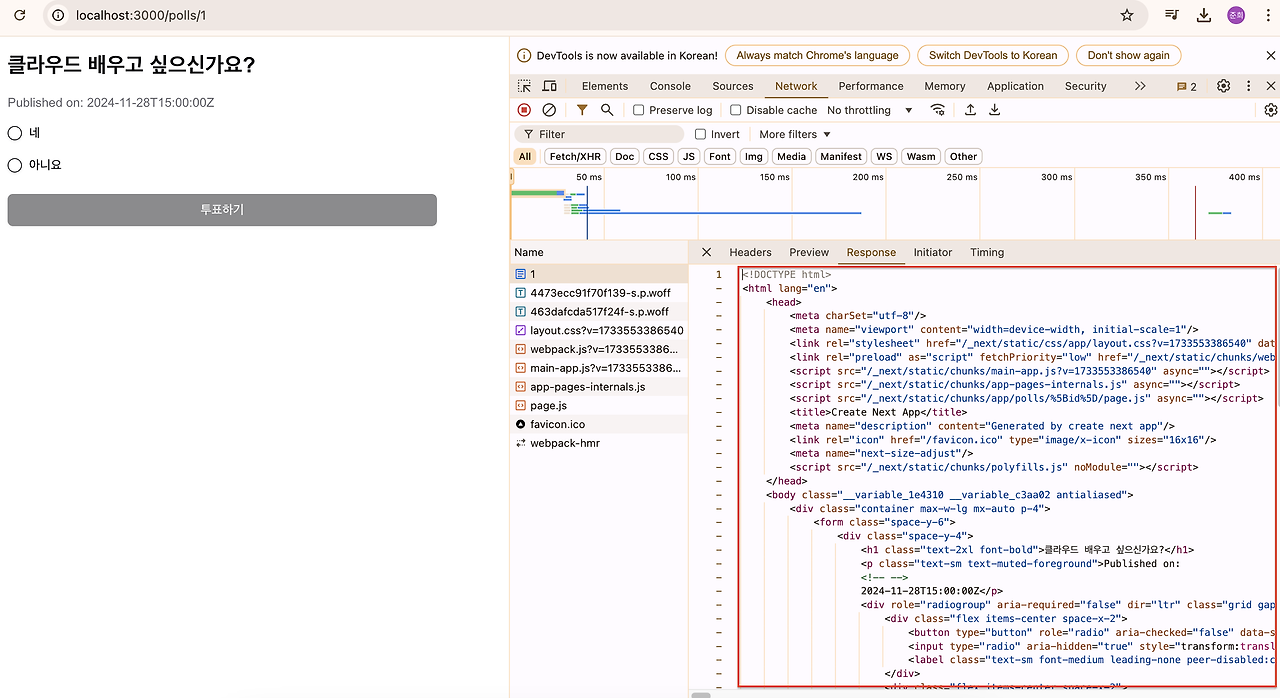1280x698 pixels.
Task: Filter requests by Manifest type
Action: (x=841, y=156)
